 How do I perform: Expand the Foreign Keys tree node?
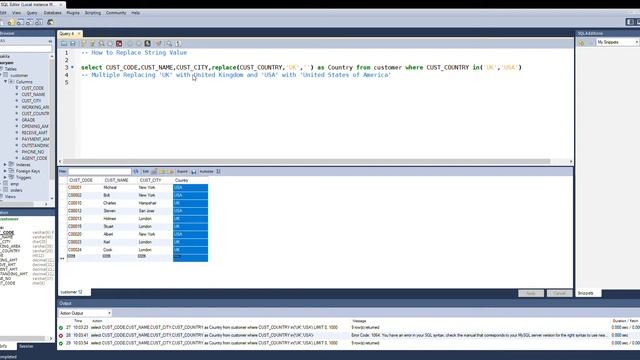coord(5,171)
